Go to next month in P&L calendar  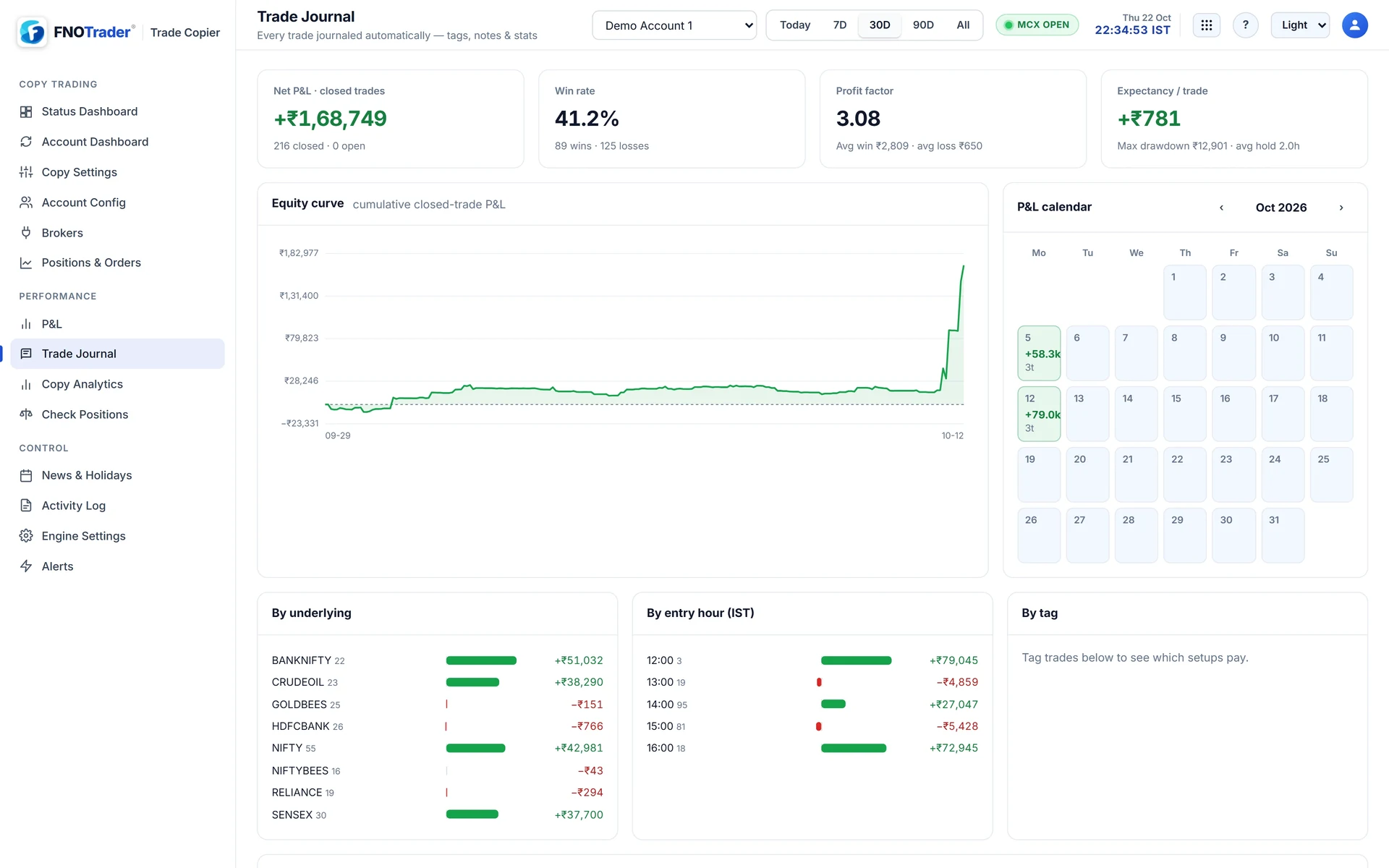1341,208
